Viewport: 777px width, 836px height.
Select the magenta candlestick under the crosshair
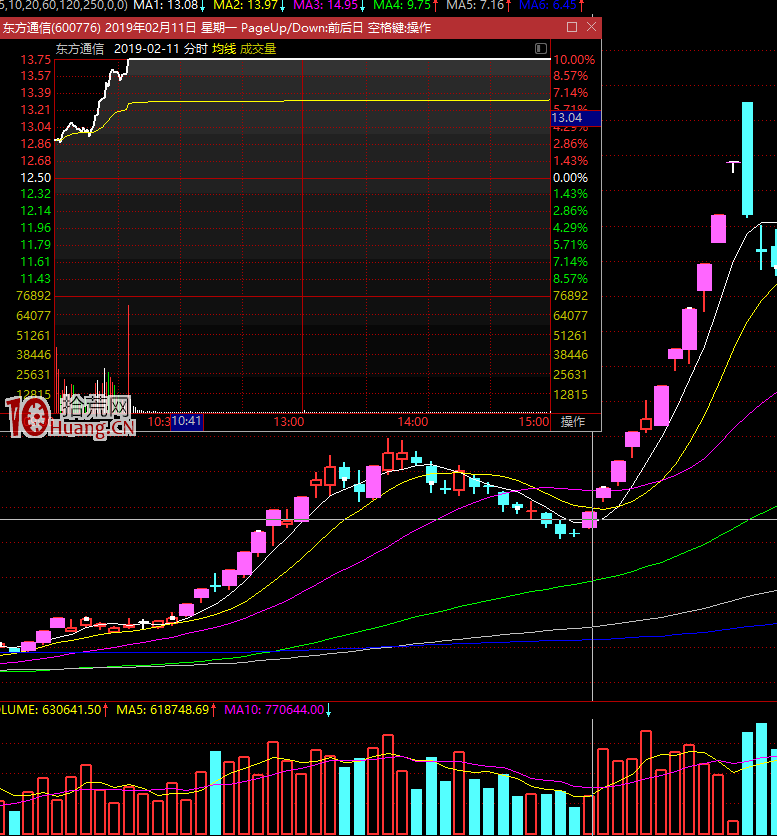[589, 520]
